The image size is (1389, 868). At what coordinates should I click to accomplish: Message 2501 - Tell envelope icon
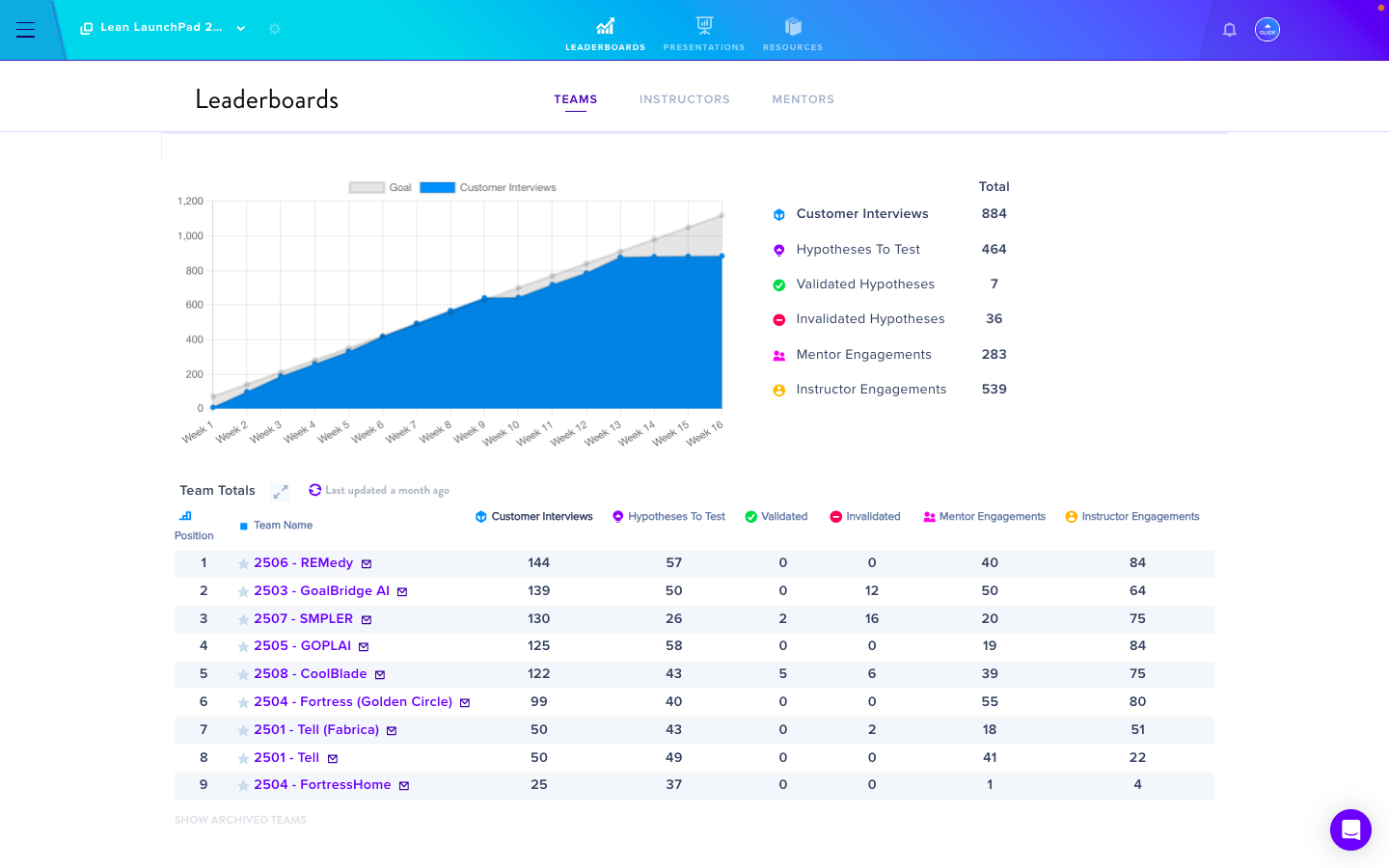[333, 759]
